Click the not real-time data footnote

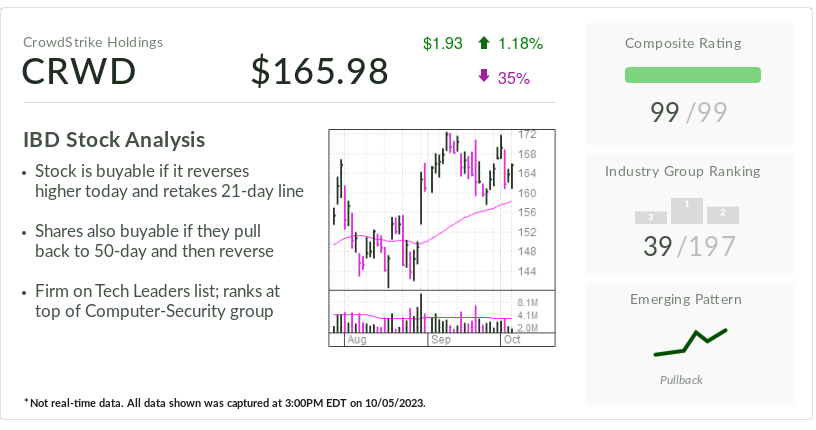225,403
